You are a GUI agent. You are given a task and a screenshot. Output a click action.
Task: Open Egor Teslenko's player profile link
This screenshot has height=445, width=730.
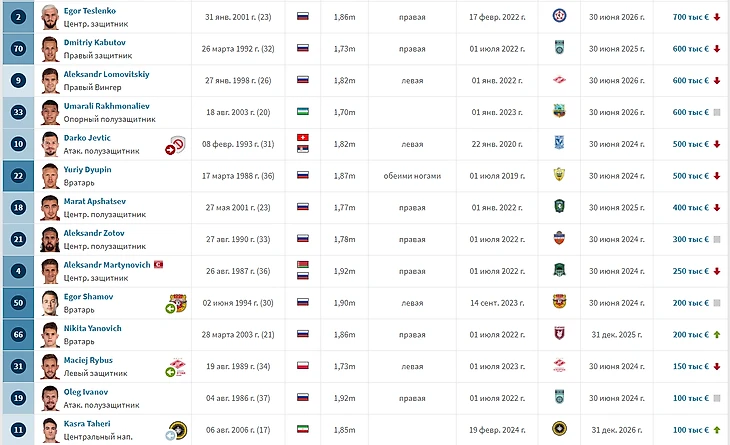92,10
